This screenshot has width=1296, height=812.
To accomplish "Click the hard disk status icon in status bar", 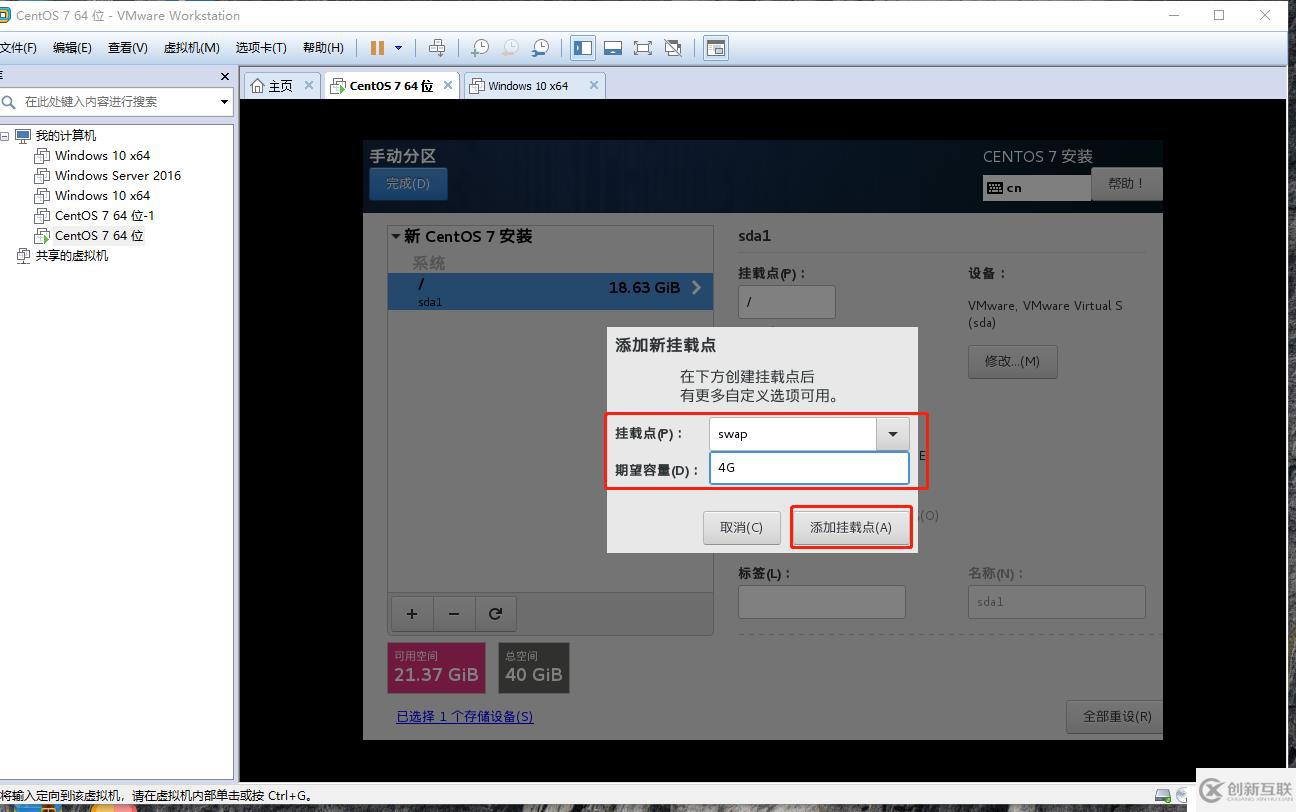I will 1163,796.
